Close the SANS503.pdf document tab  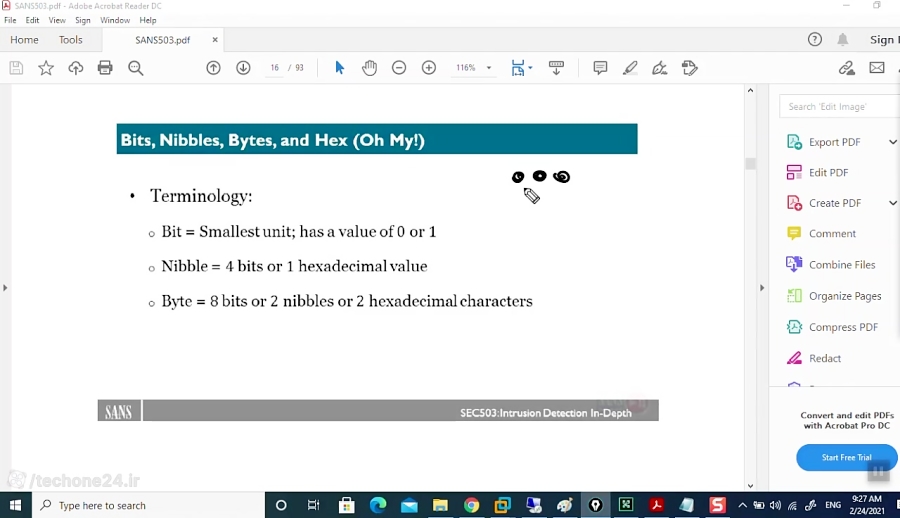(x=215, y=40)
